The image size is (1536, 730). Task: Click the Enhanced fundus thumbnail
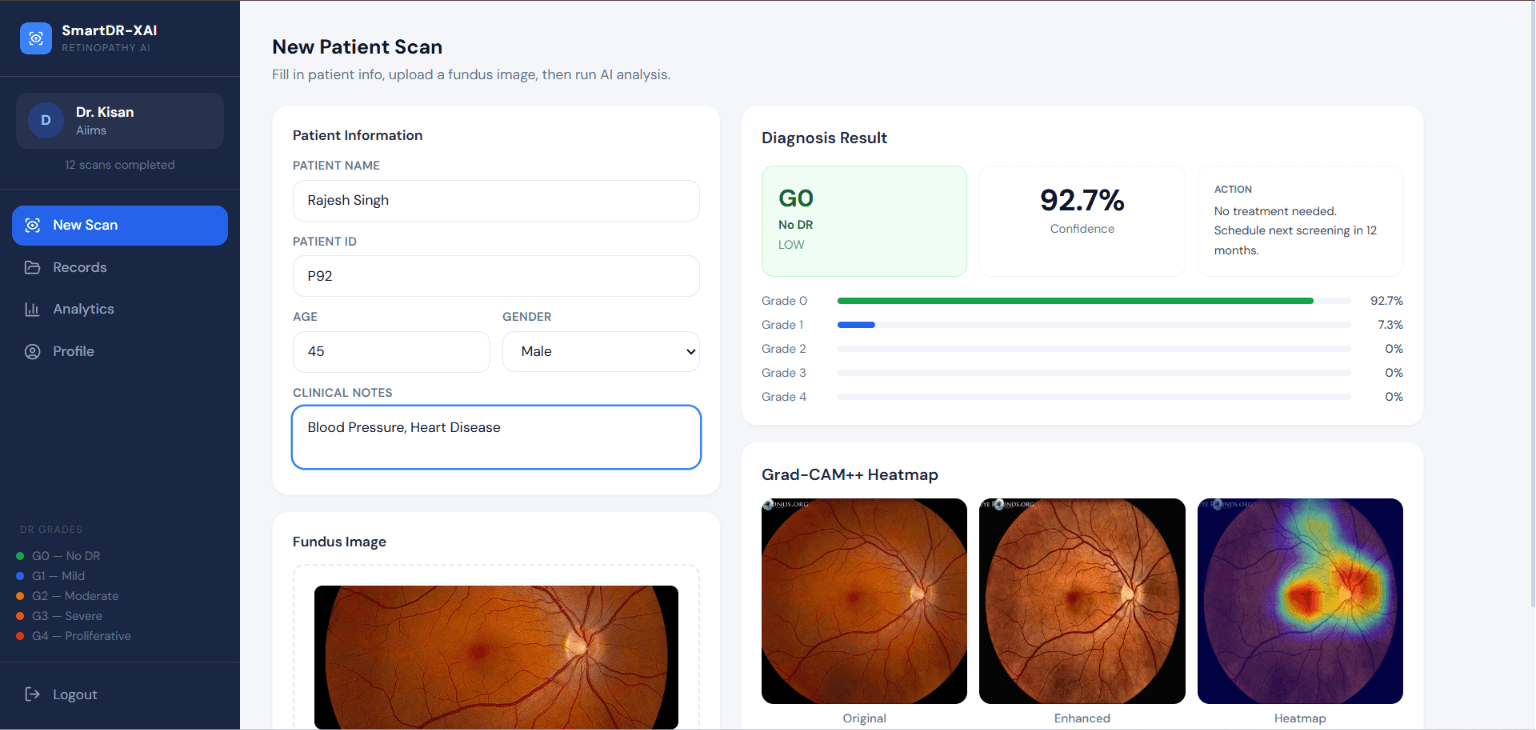tap(1082, 601)
